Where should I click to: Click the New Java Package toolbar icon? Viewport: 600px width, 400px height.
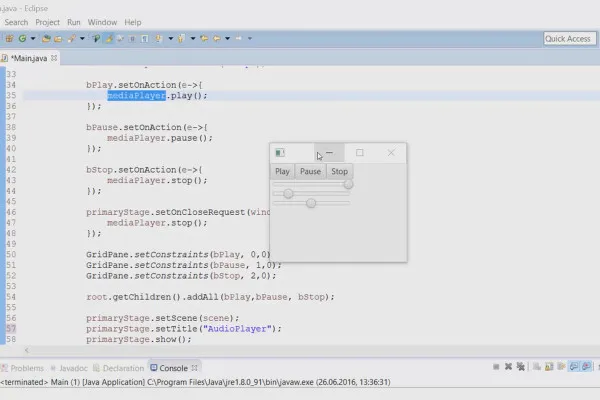pos(9,38)
